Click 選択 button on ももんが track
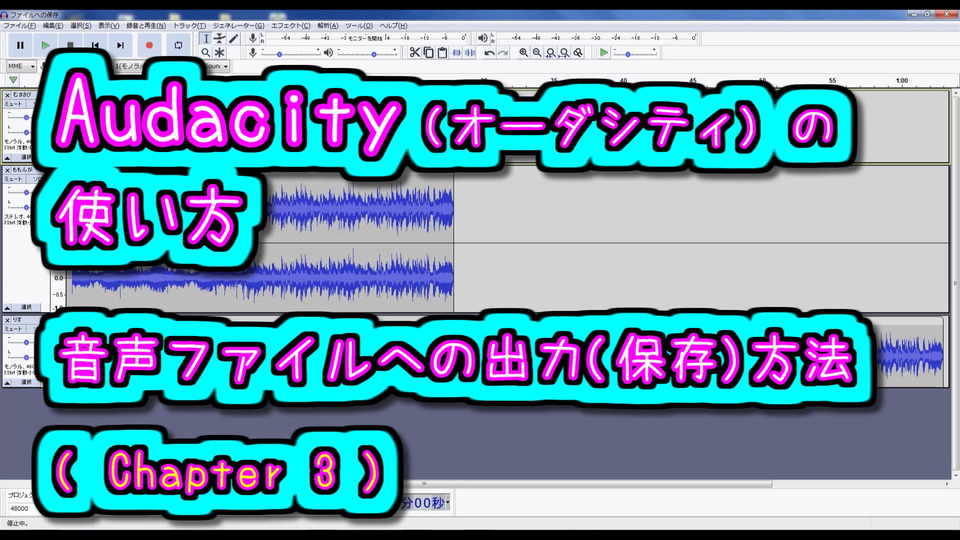This screenshot has width=960, height=540. point(27,307)
